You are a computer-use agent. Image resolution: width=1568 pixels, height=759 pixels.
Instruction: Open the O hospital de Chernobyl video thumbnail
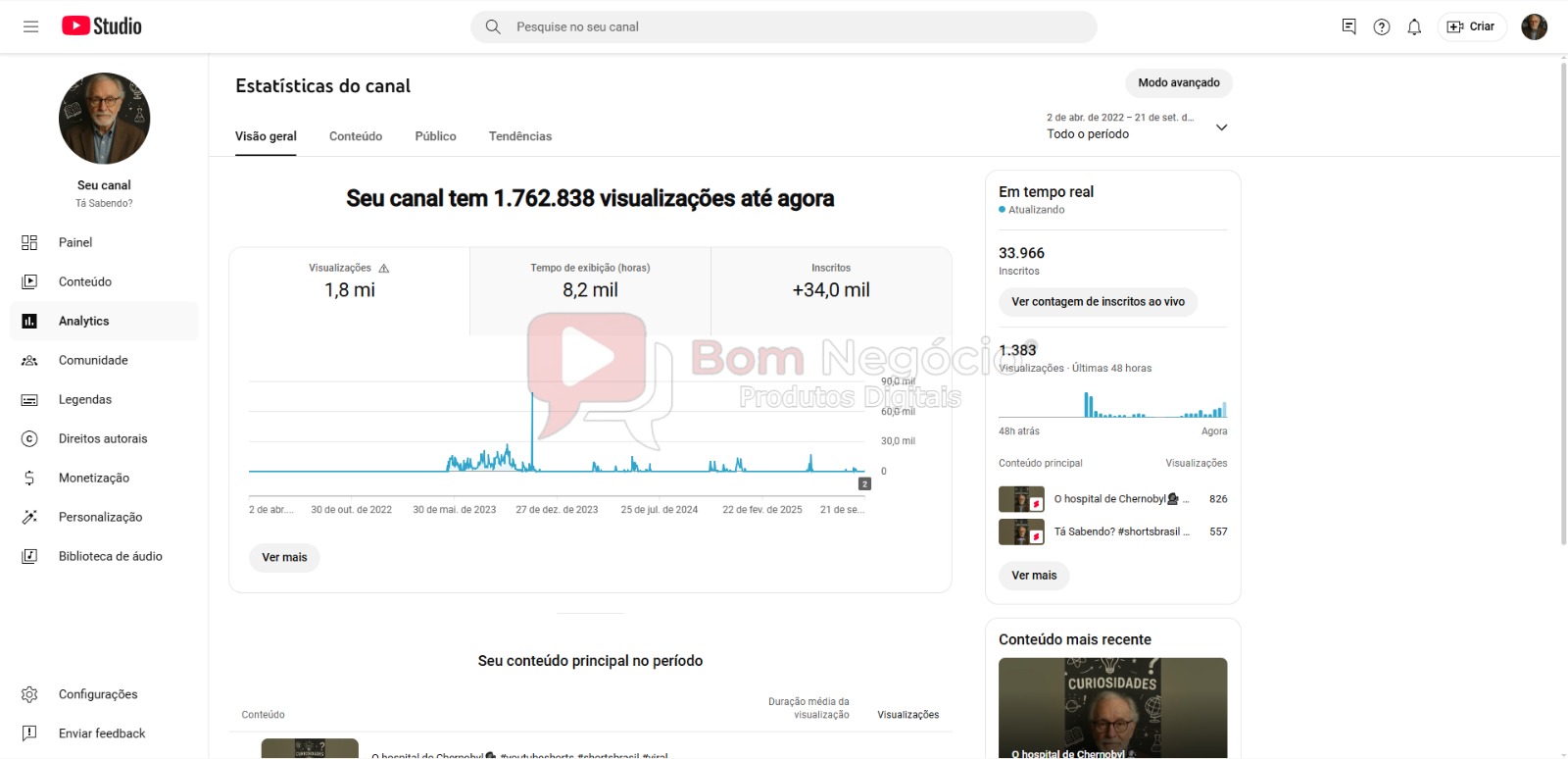1021,499
